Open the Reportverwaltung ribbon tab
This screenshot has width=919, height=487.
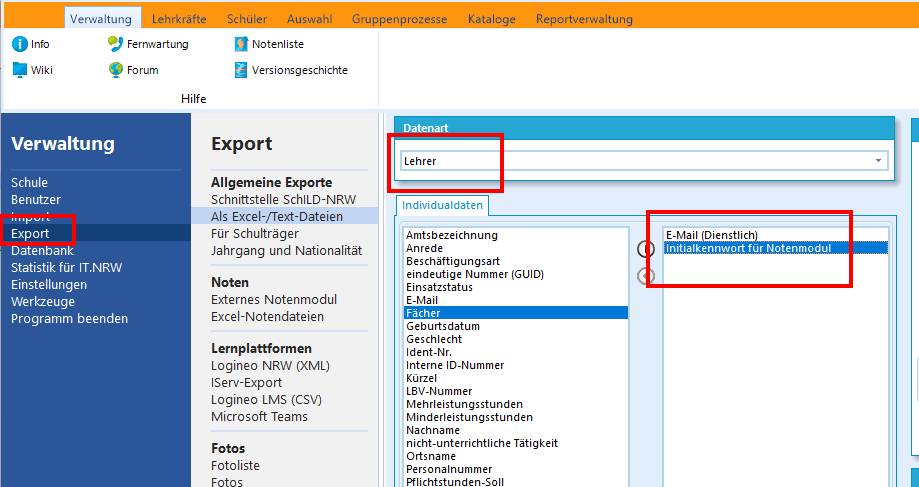pyautogui.click(x=584, y=19)
